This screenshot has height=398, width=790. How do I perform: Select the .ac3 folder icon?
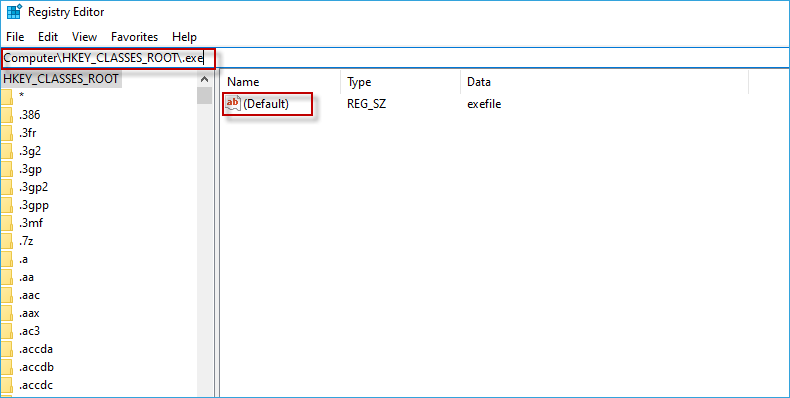coord(6,331)
